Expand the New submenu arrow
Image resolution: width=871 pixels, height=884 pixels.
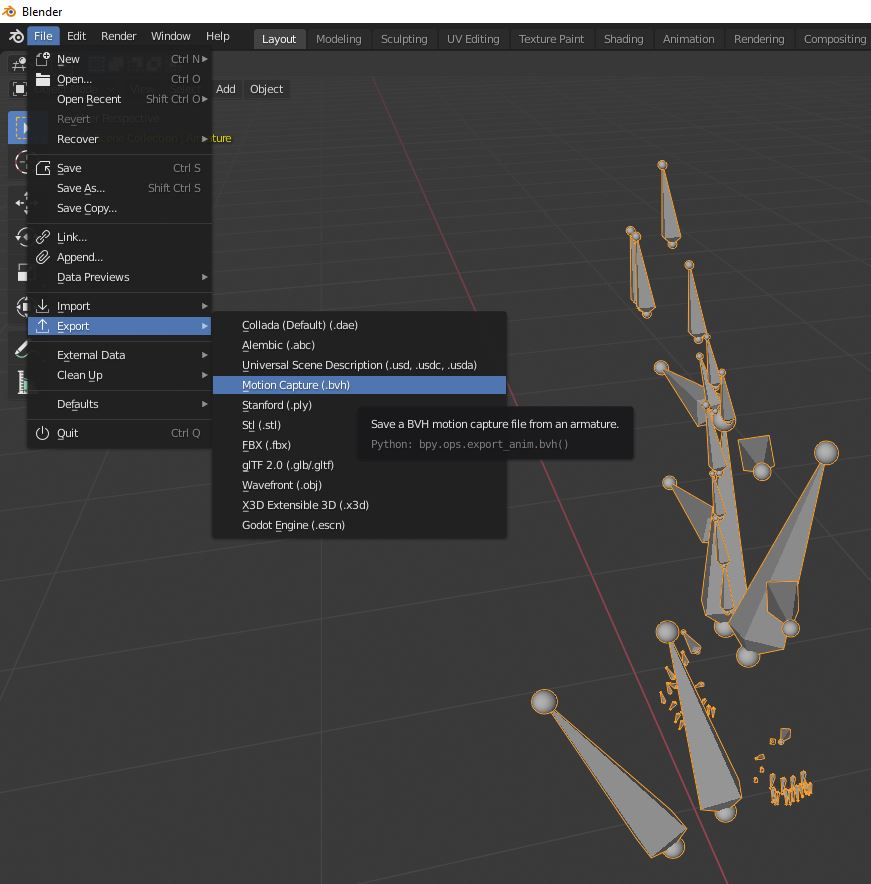(x=205, y=59)
